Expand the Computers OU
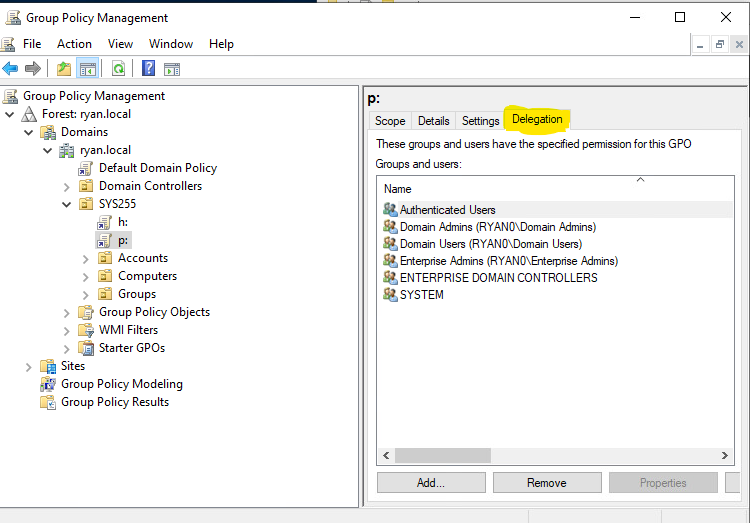750x523 pixels. 86,277
